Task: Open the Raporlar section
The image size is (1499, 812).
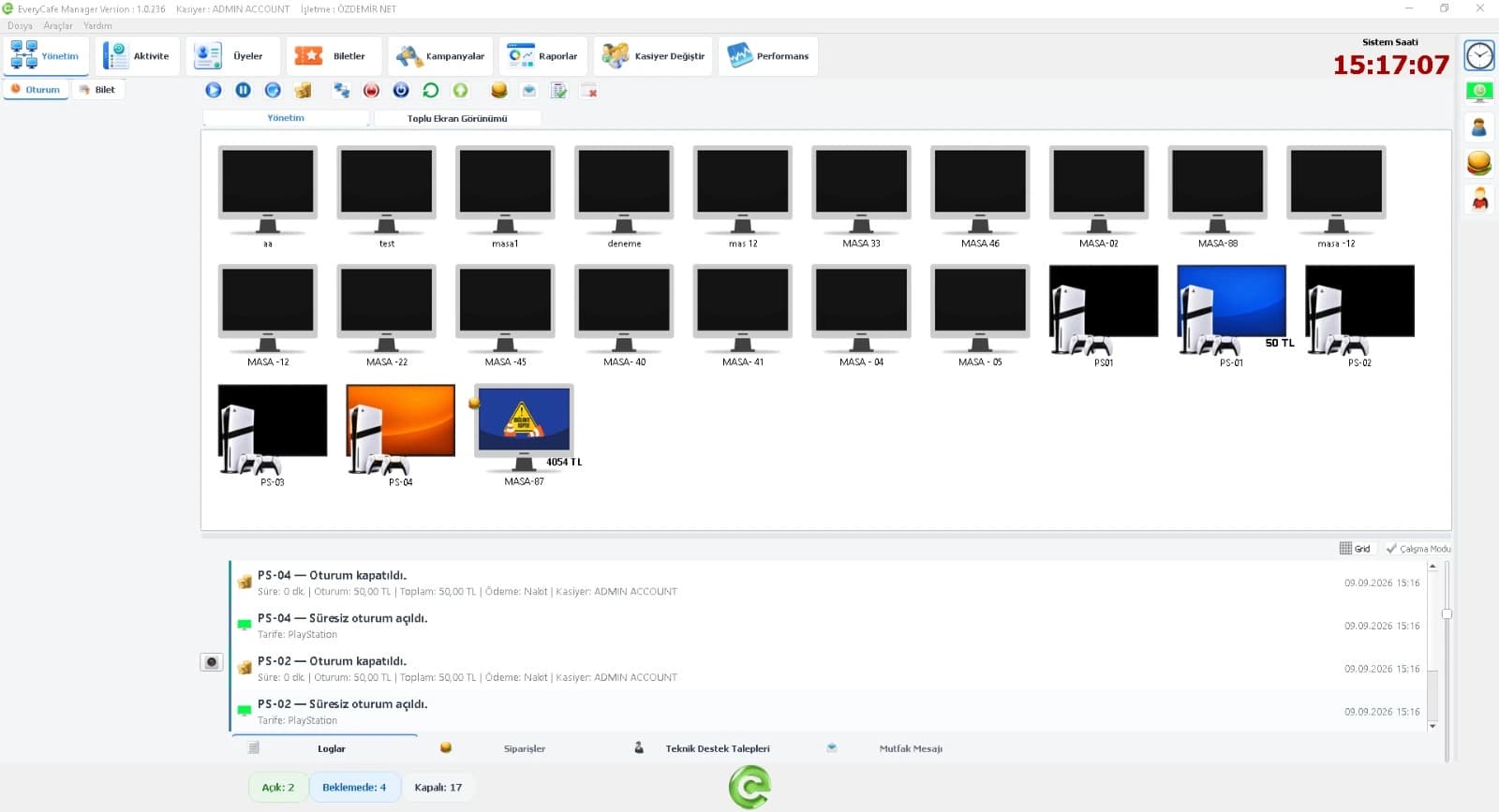Action: (x=543, y=56)
